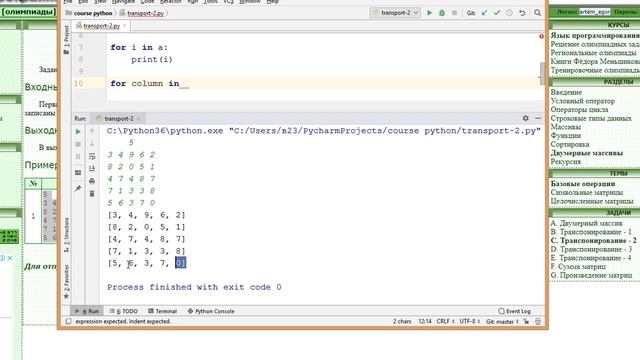
Task: Toggle the read-only lock icon in status bar
Action: [x=526, y=322]
